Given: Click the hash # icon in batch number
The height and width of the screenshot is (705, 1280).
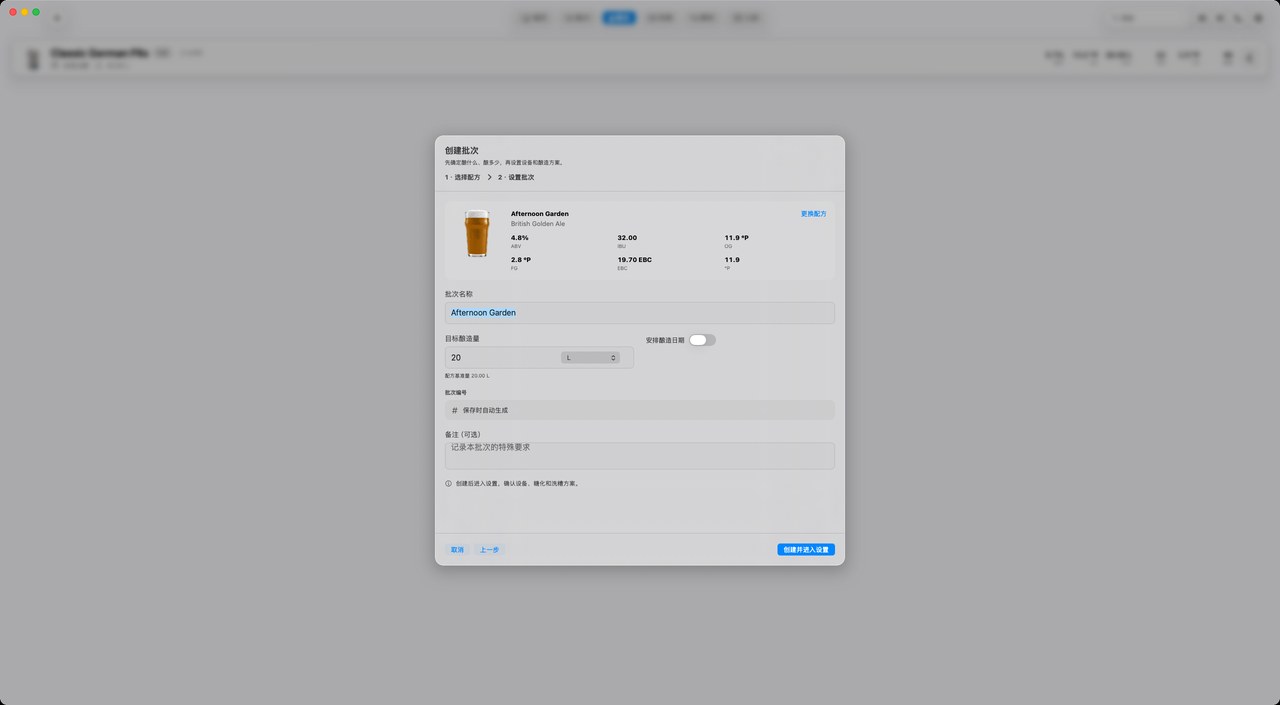Looking at the screenshot, I should pos(454,410).
